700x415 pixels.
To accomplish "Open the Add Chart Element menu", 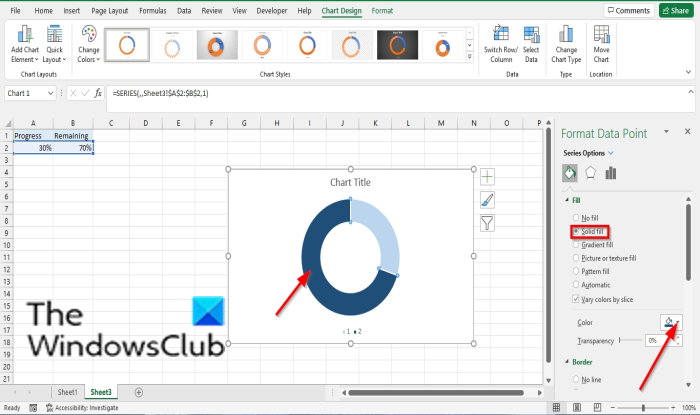I will point(25,44).
